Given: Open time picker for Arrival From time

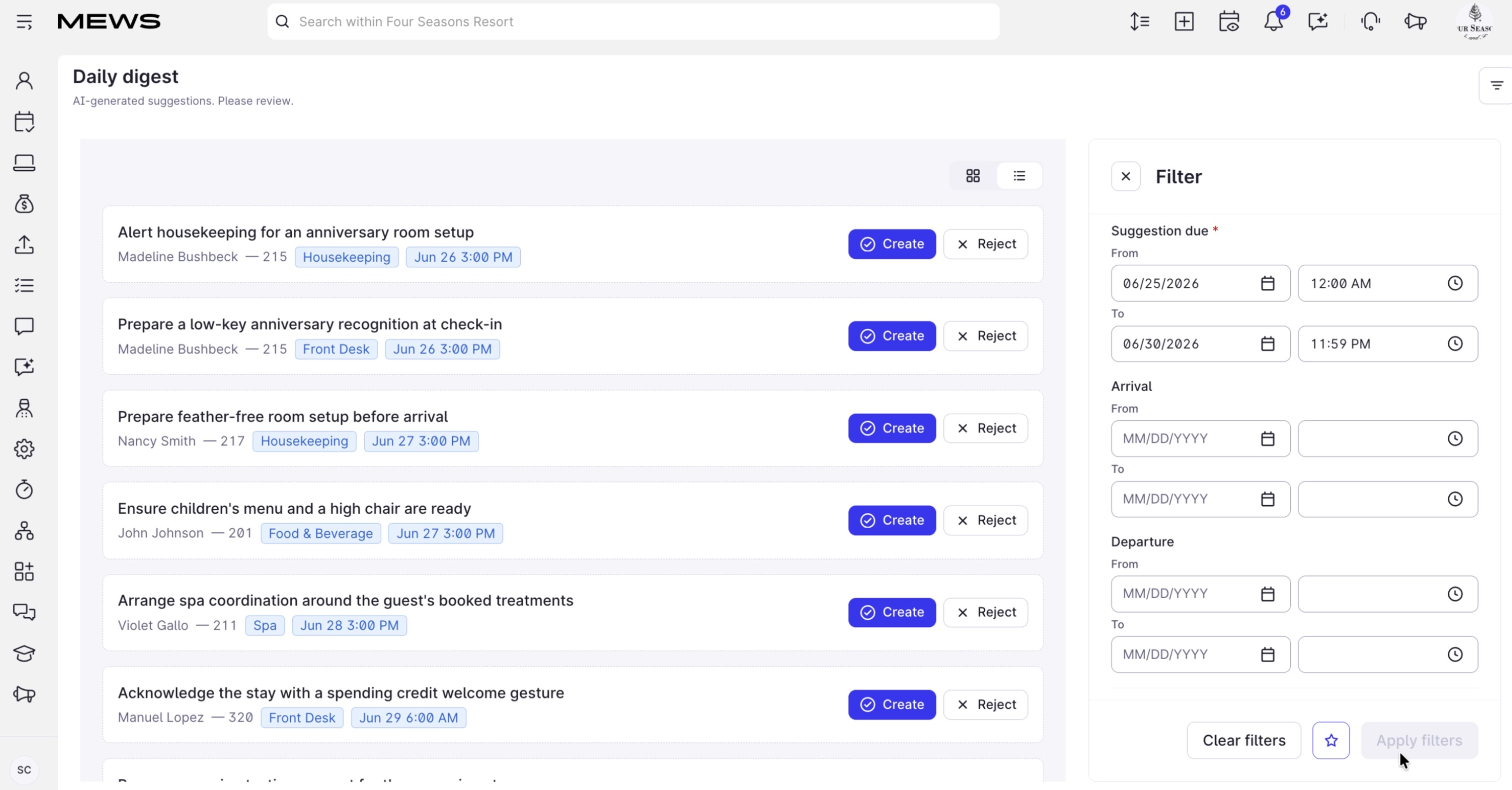Looking at the screenshot, I should (1454, 438).
